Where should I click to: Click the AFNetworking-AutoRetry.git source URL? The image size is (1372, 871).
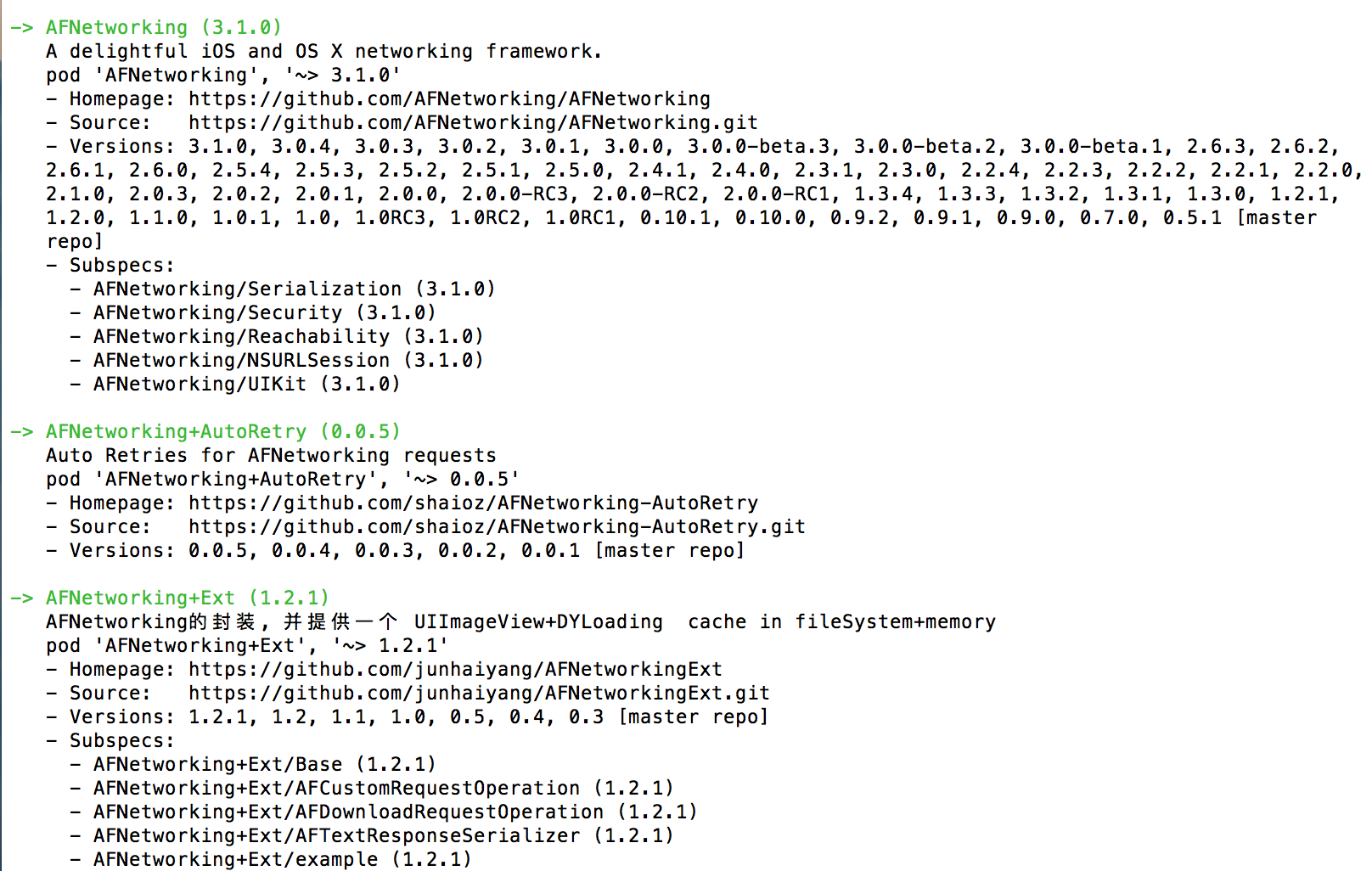497,527
